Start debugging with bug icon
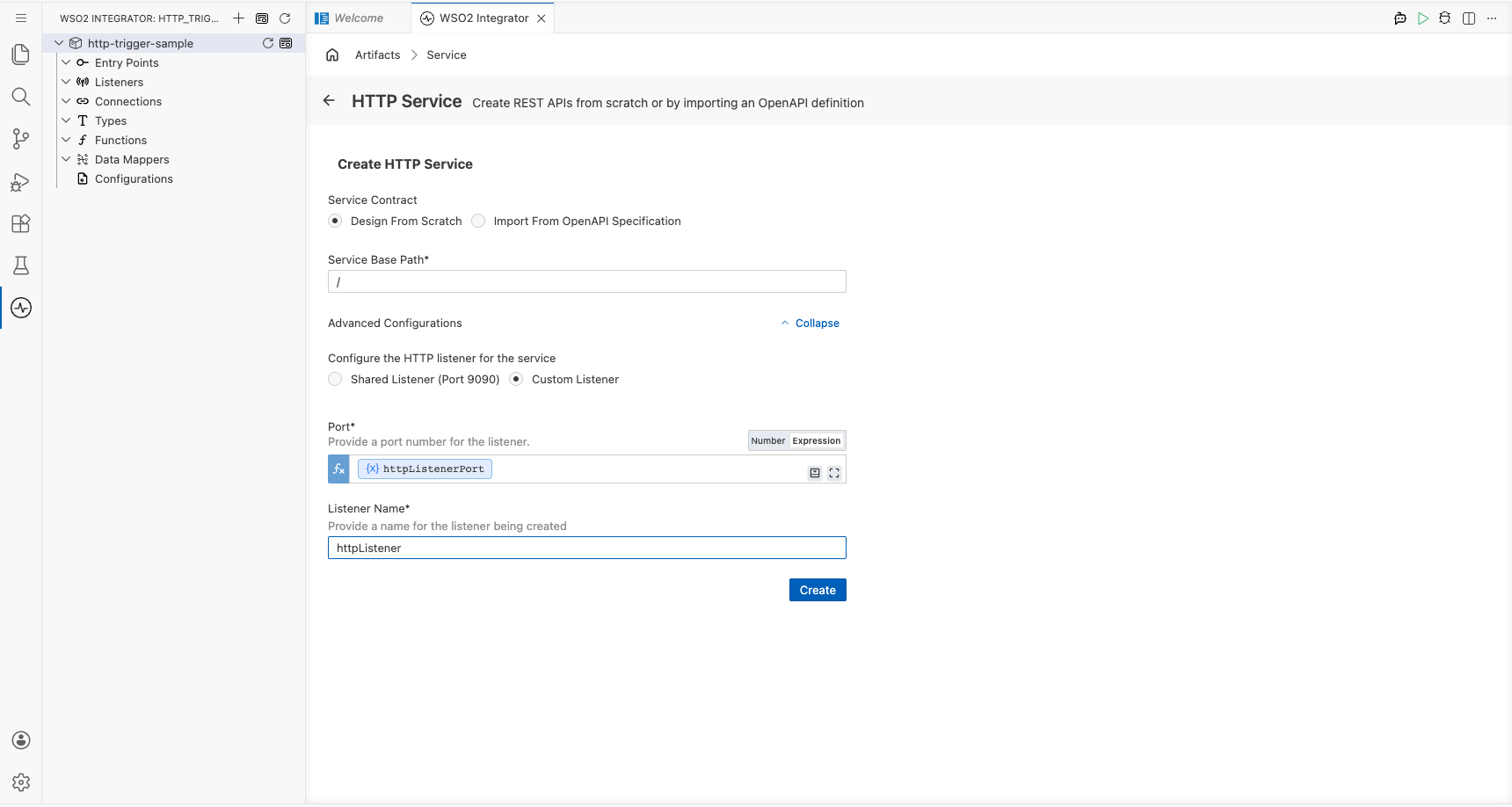This screenshot has height=807, width=1512. (1445, 18)
